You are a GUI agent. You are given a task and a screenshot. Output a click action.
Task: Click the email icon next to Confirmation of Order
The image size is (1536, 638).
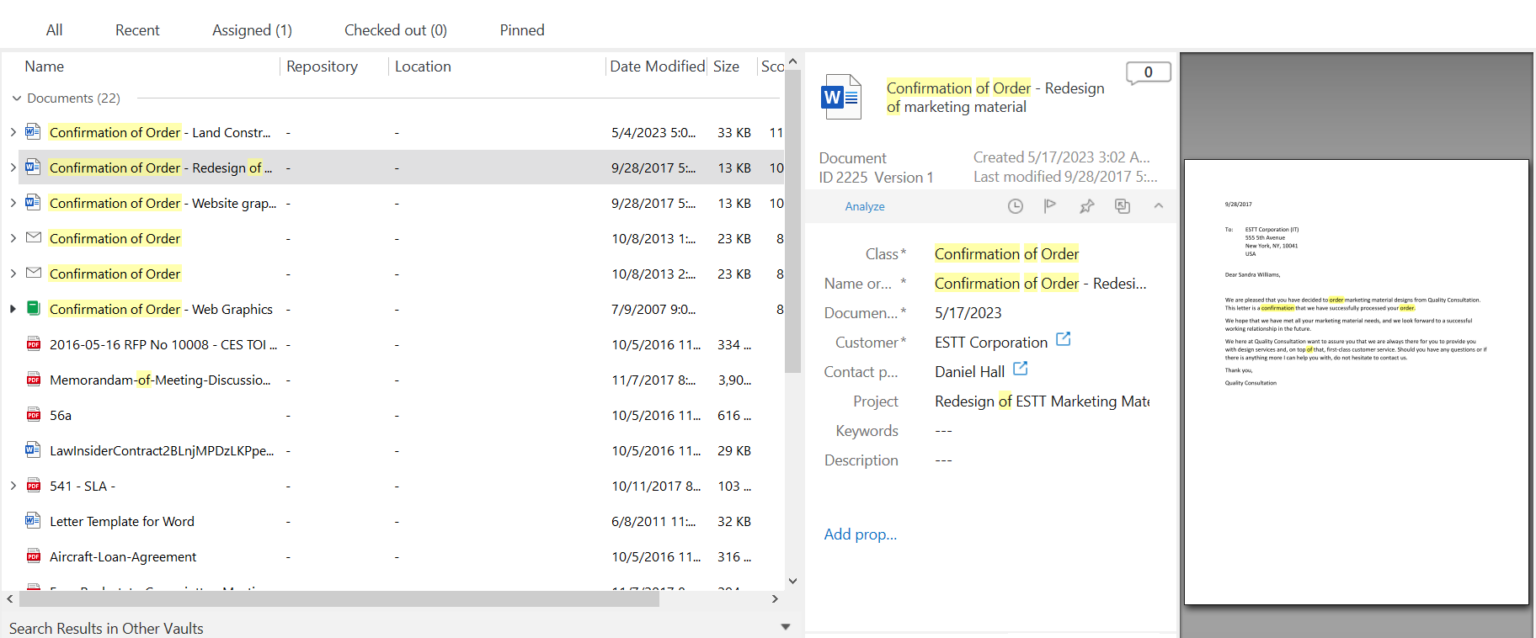(33, 238)
